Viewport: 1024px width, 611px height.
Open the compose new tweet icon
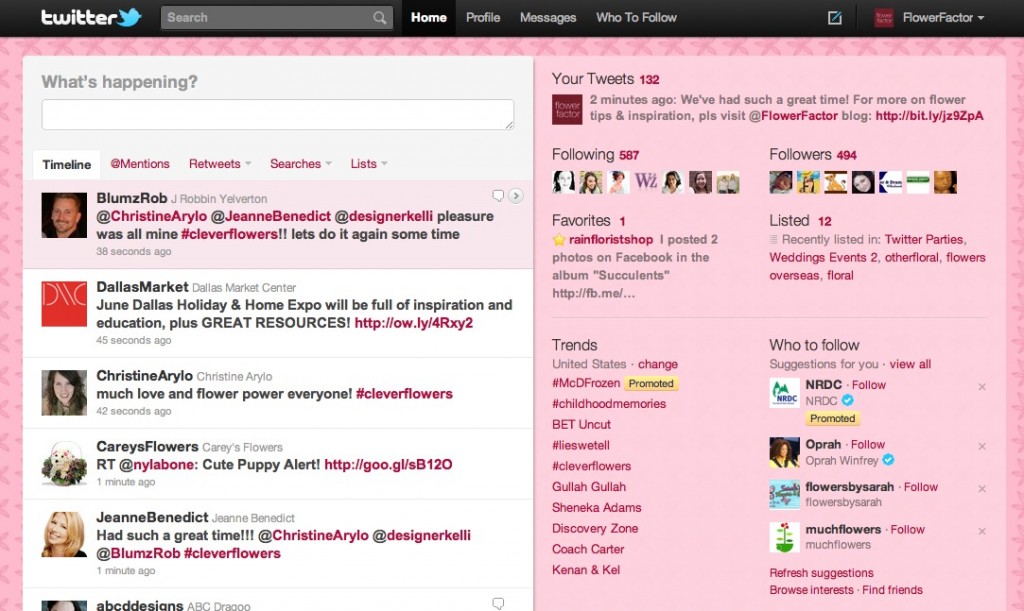(x=835, y=18)
